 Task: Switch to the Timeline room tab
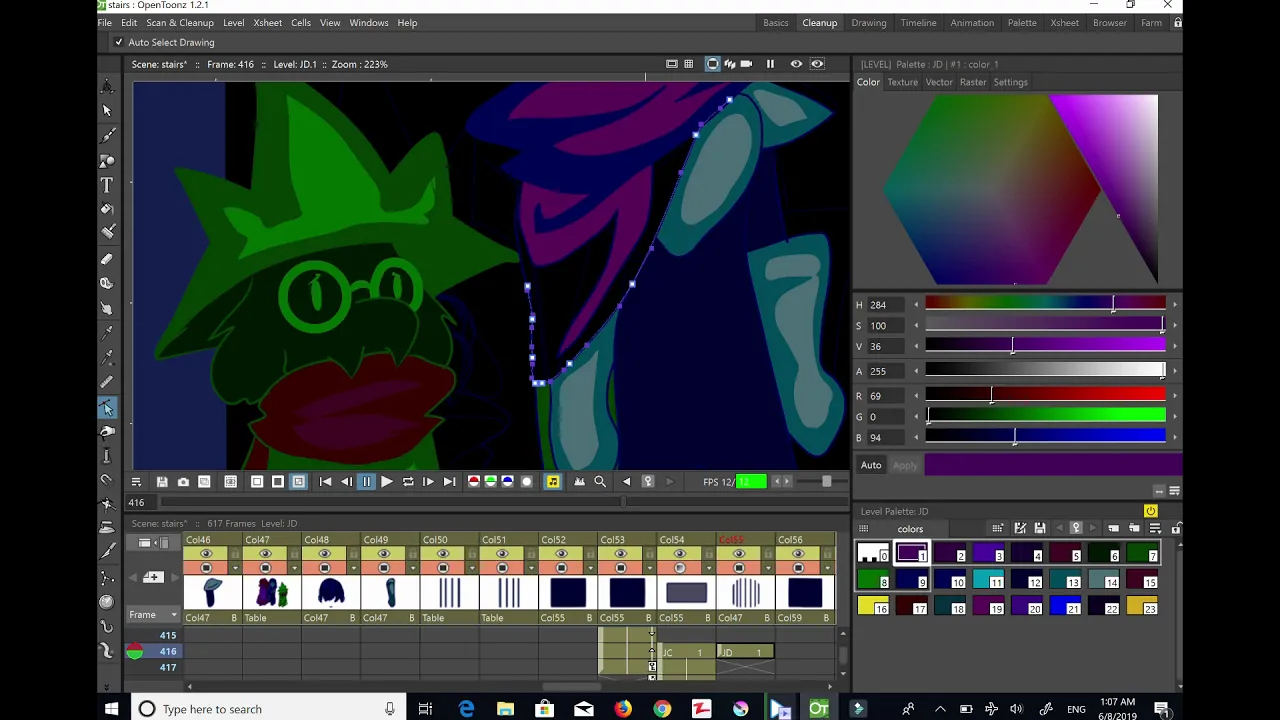click(x=918, y=22)
